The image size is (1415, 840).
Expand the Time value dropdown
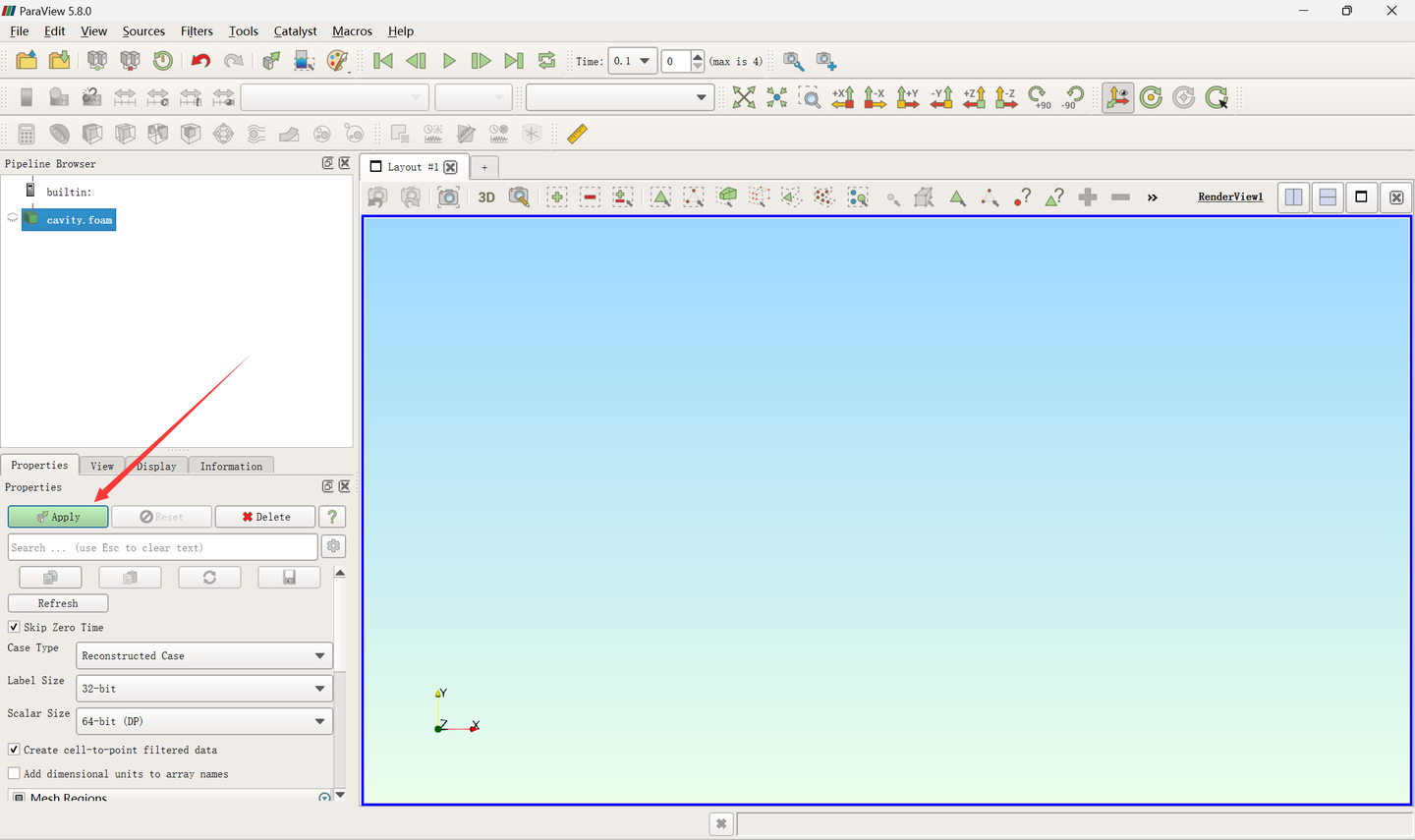tap(645, 61)
